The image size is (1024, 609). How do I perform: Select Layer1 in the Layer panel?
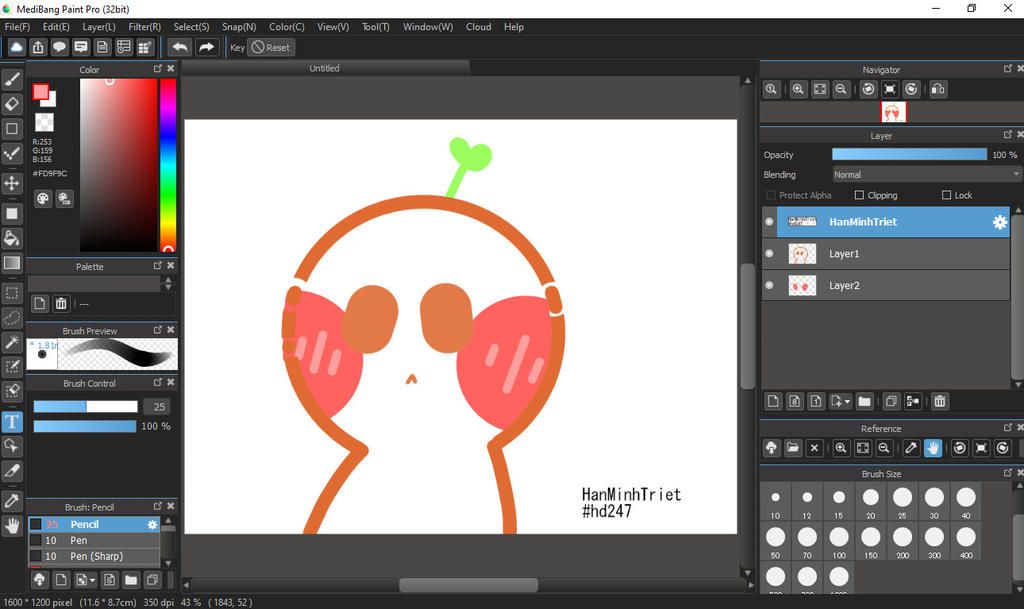coord(886,253)
